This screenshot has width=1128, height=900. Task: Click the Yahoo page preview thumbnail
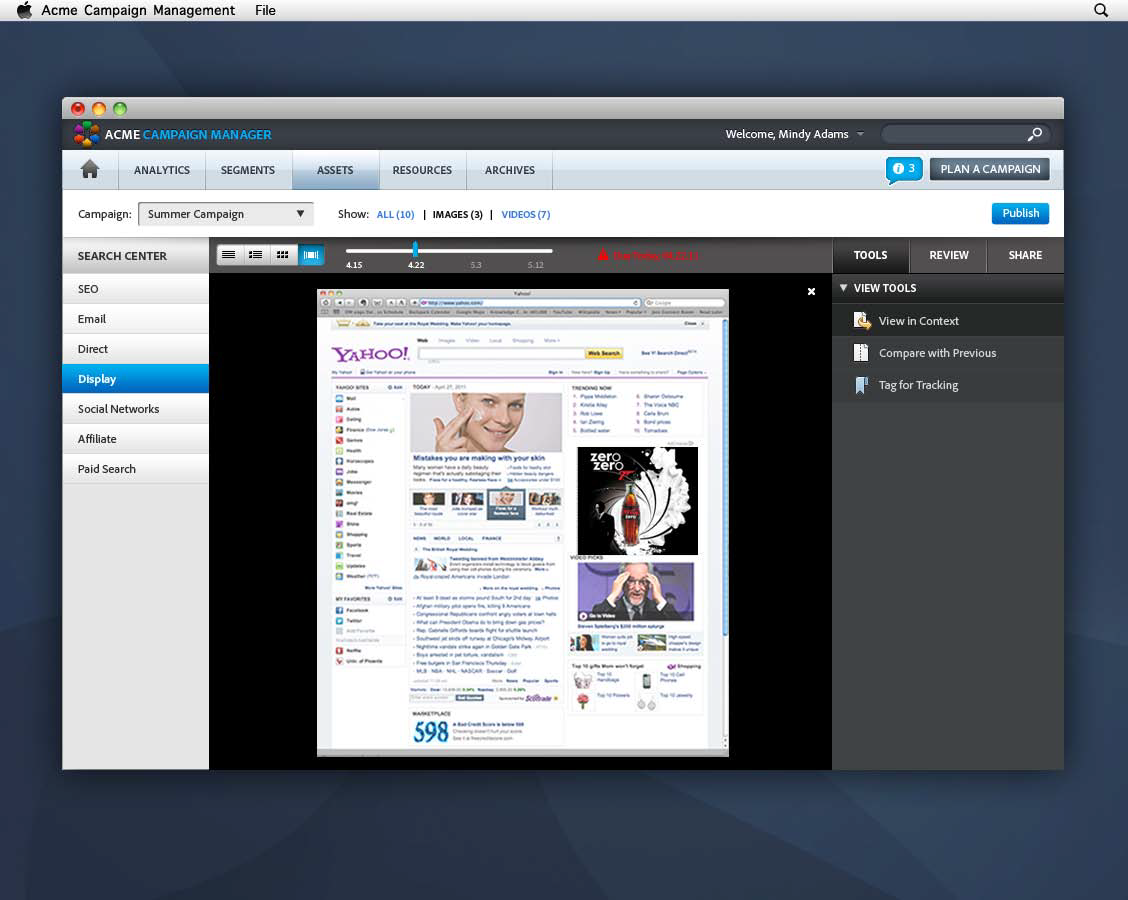click(x=523, y=523)
